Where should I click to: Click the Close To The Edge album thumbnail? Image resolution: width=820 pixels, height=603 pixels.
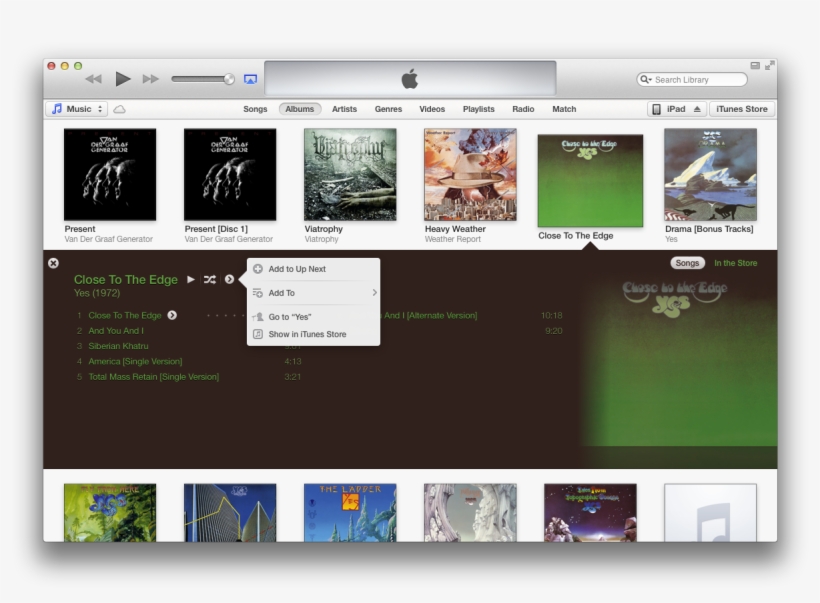590,180
